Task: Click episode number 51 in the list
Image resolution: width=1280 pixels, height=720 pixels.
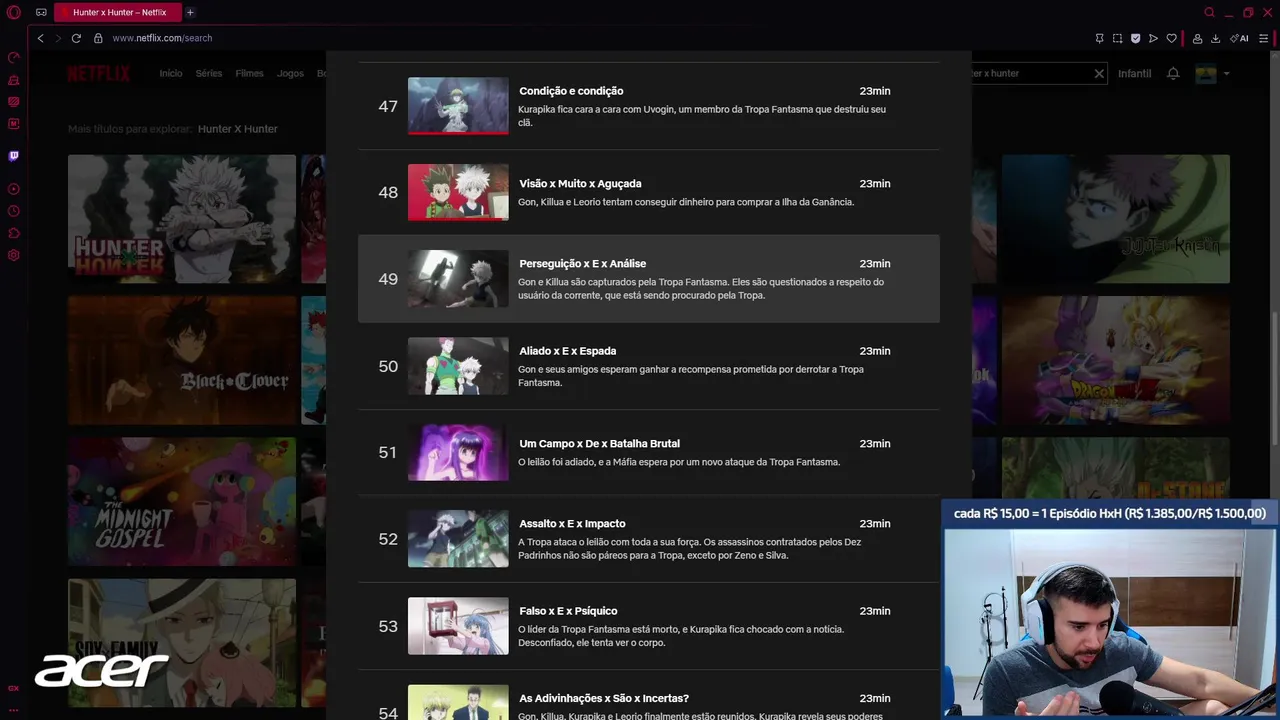Action: [388, 452]
